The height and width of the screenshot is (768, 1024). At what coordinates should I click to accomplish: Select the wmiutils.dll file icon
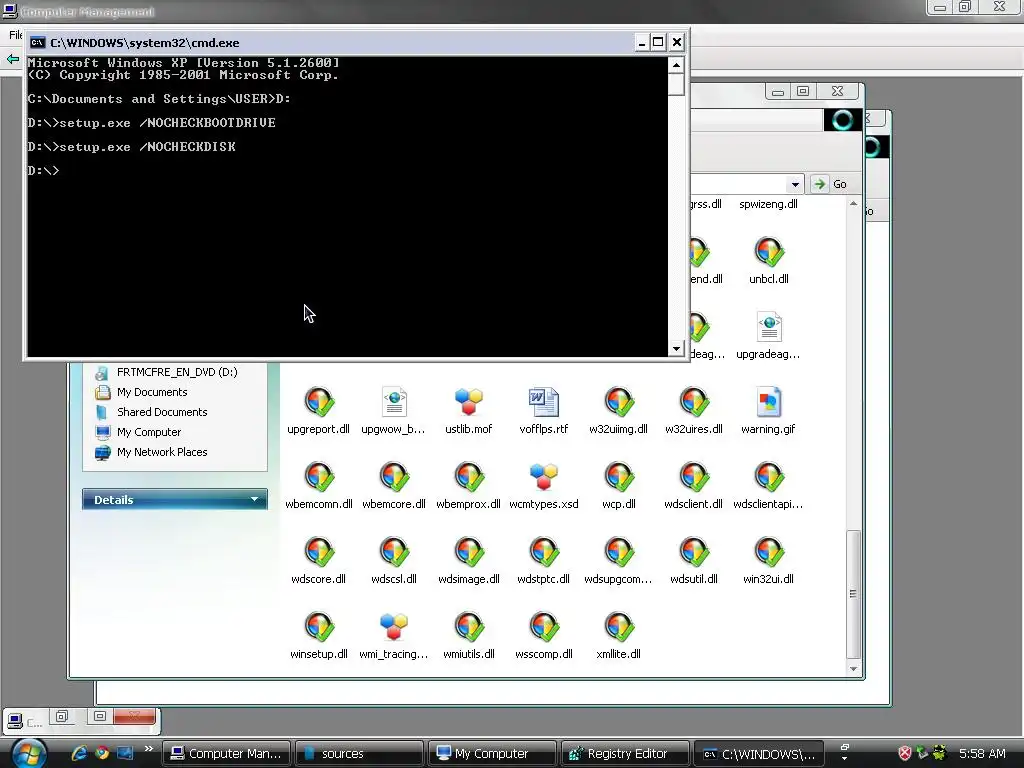coord(469,627)
